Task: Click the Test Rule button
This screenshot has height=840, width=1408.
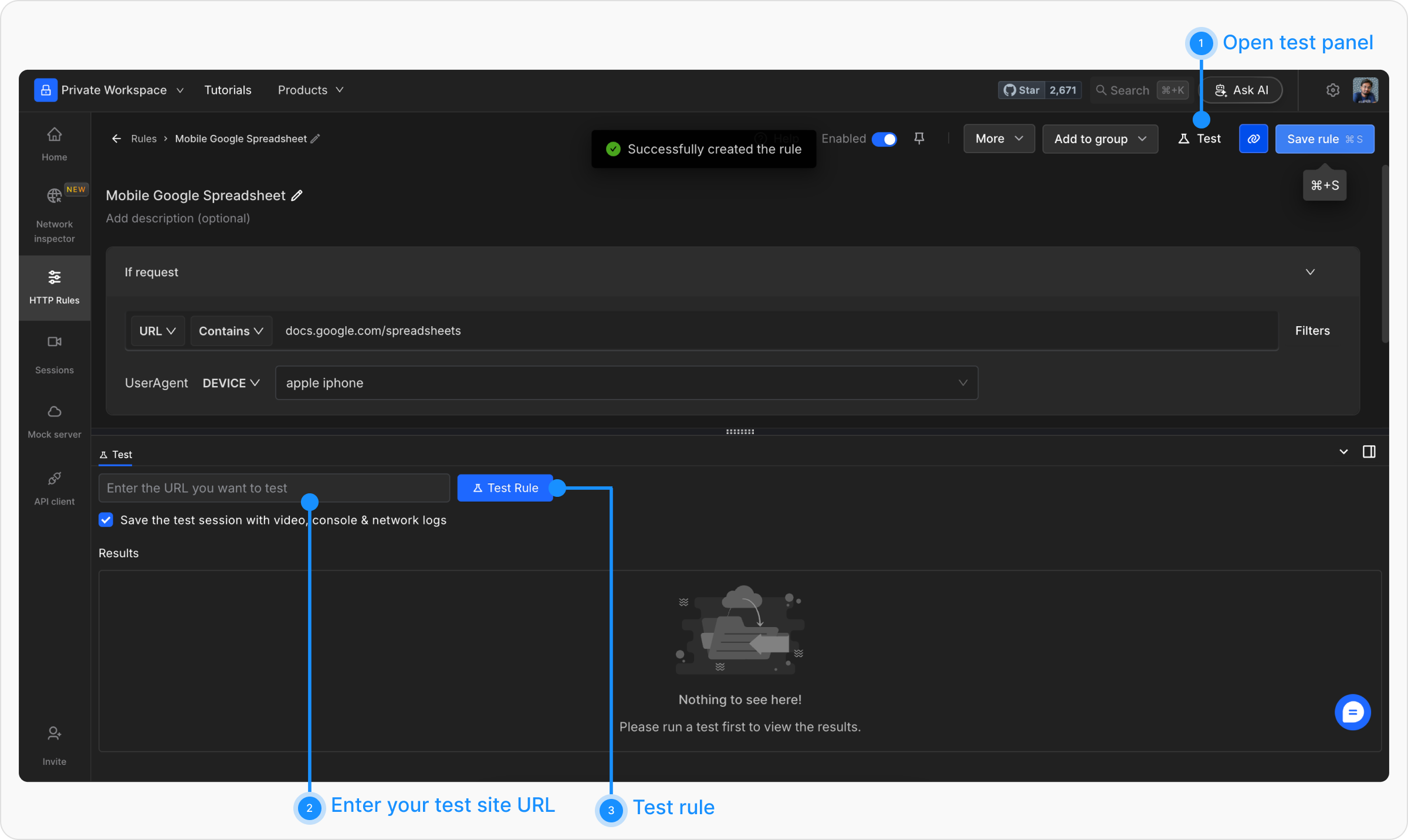Action: (505, 487)
